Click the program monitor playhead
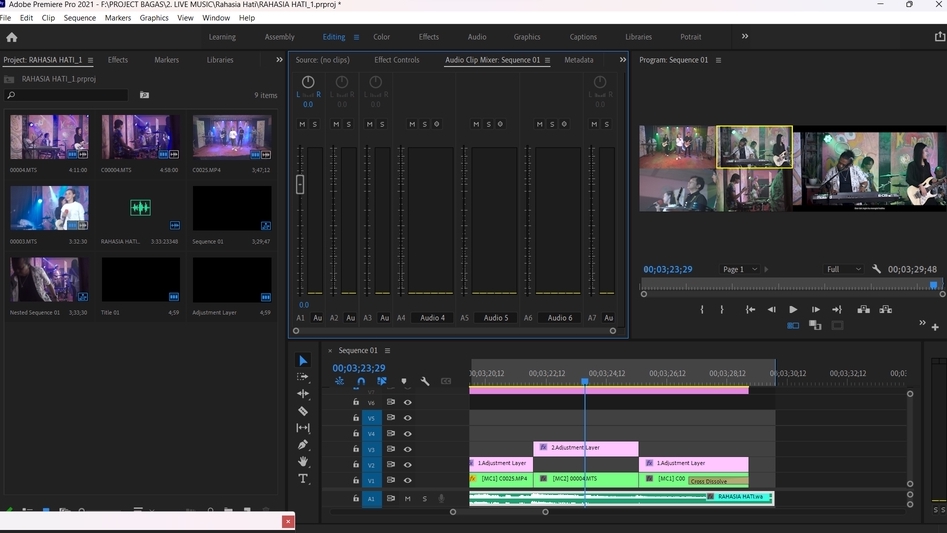 click(933, 285)
